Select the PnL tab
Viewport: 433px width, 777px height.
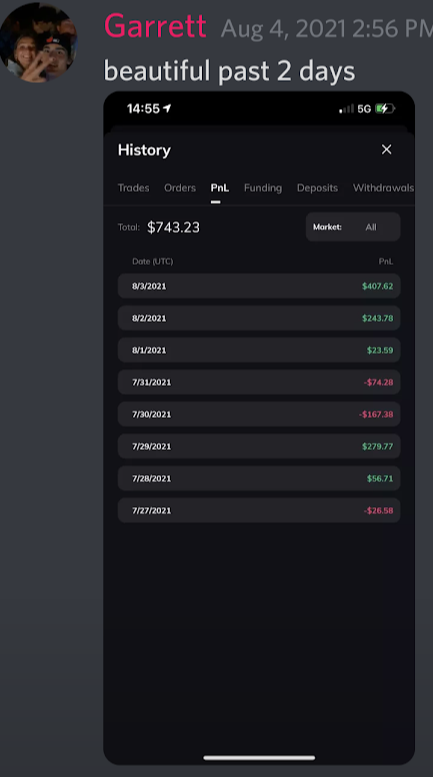coord(219,188)
